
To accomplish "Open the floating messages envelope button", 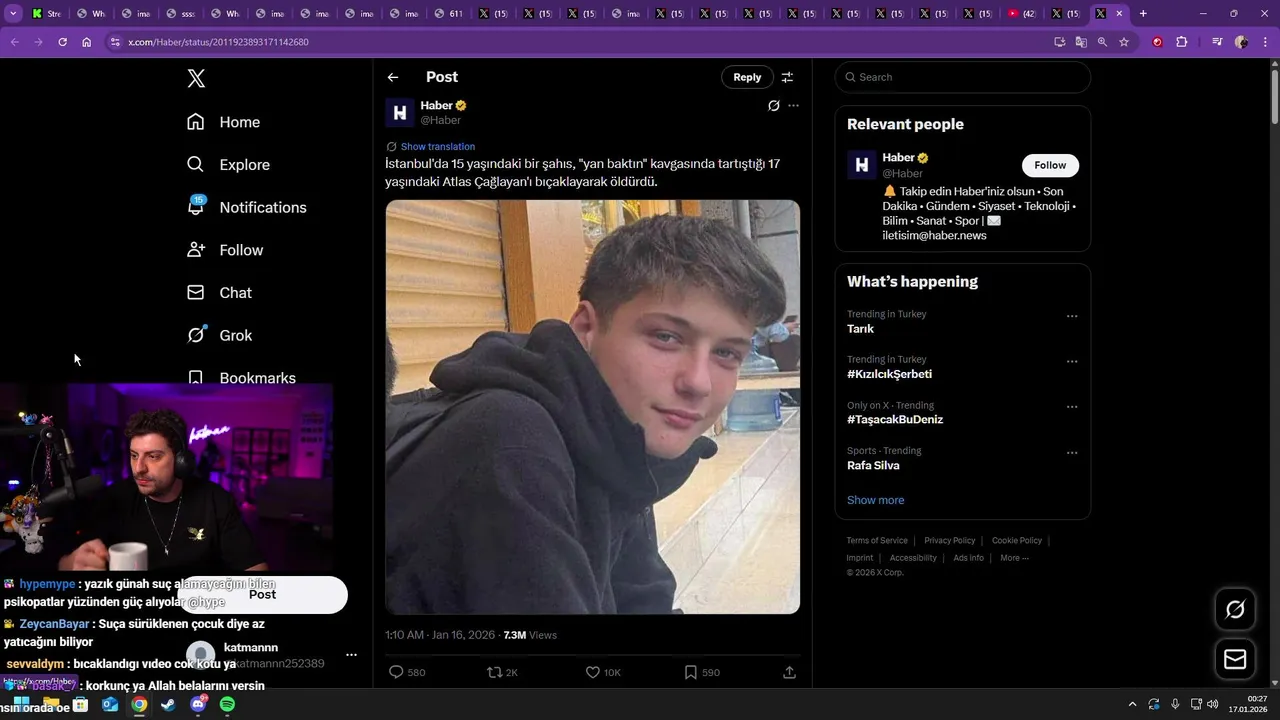I will pyautogui.click(x=1235, y=659).
